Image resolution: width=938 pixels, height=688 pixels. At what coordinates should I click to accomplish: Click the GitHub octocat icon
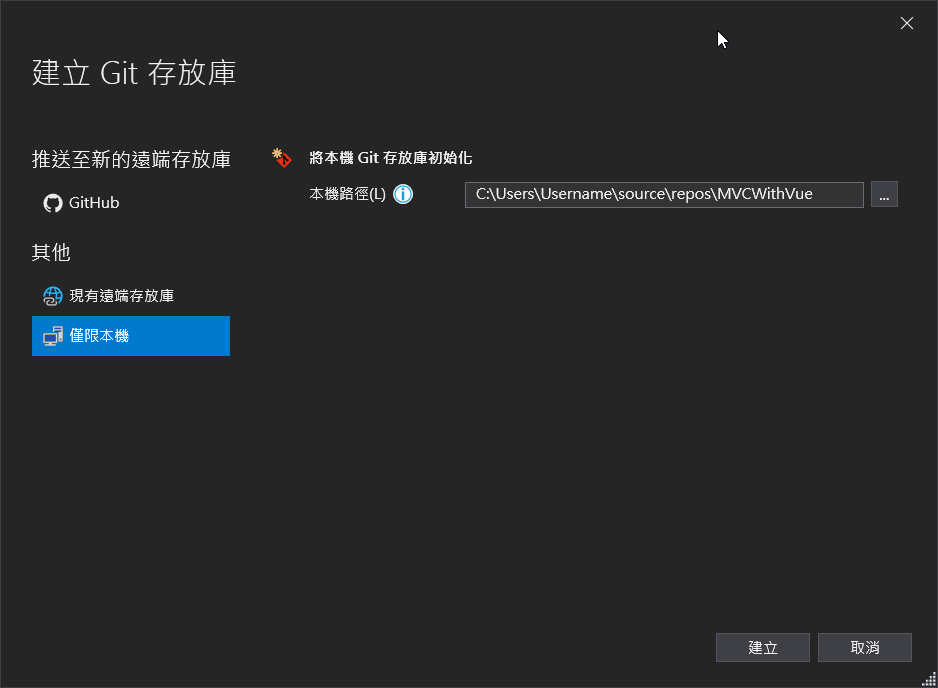(x=53, y=203)
